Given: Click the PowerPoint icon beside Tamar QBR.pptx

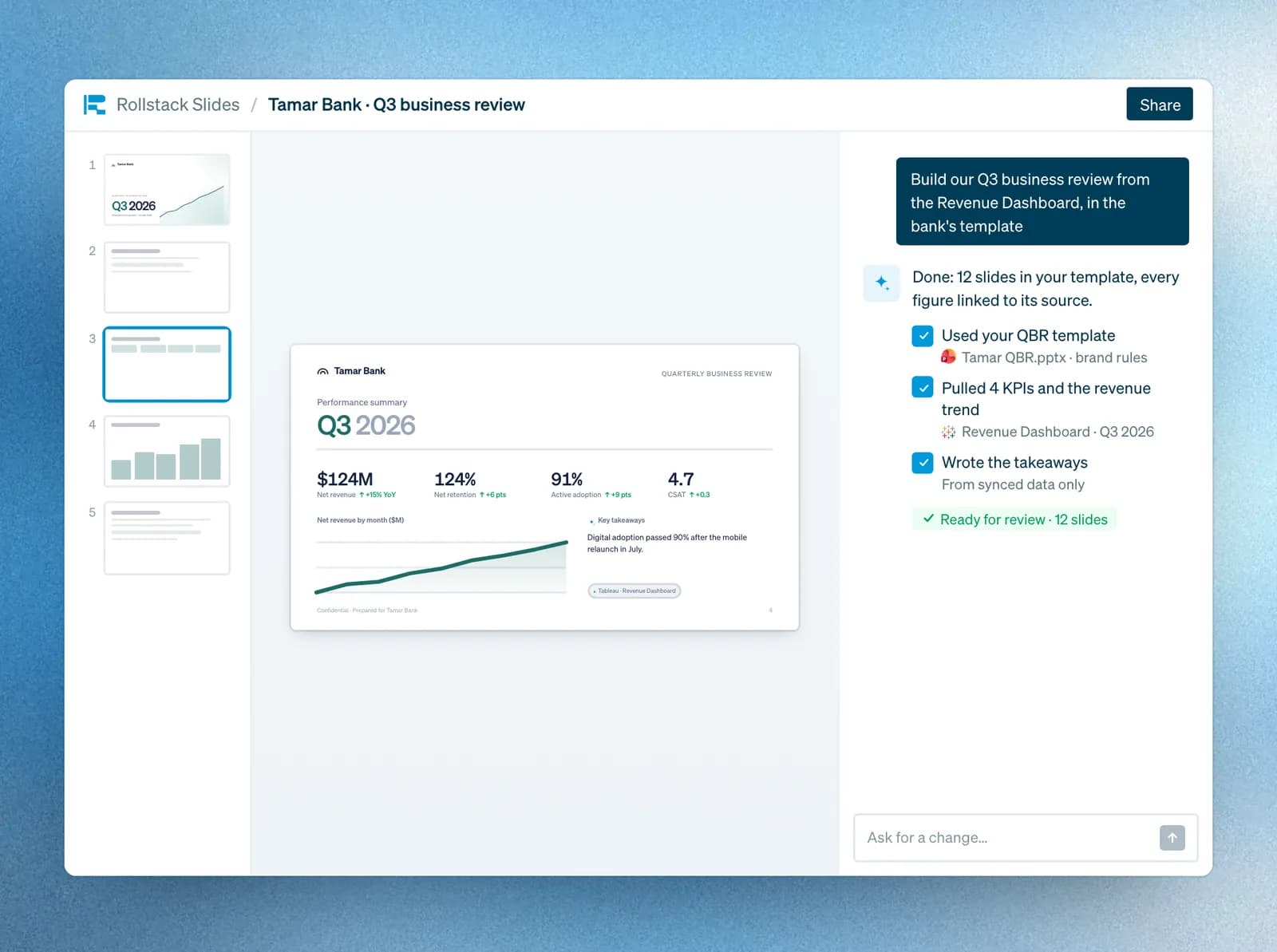Looking at the screenshot, I should point(948,357).
